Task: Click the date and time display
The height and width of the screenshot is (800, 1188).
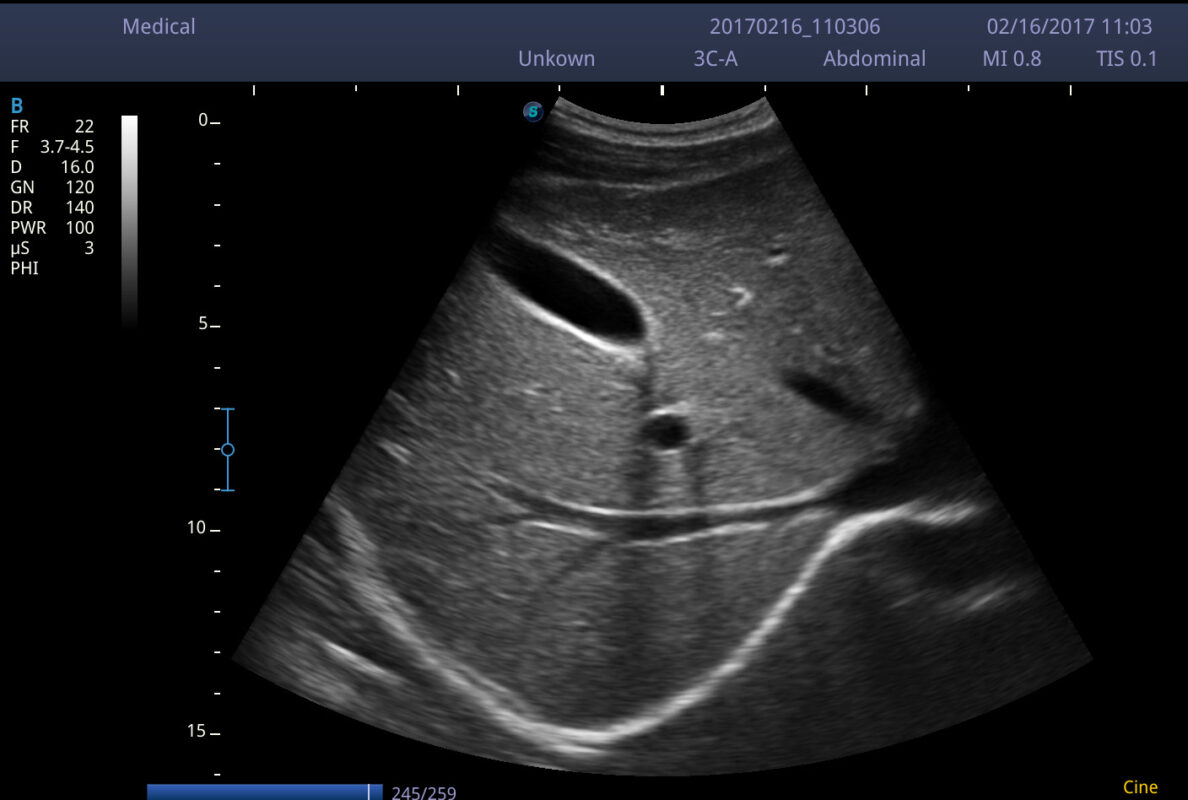Action: [1069, 27]
